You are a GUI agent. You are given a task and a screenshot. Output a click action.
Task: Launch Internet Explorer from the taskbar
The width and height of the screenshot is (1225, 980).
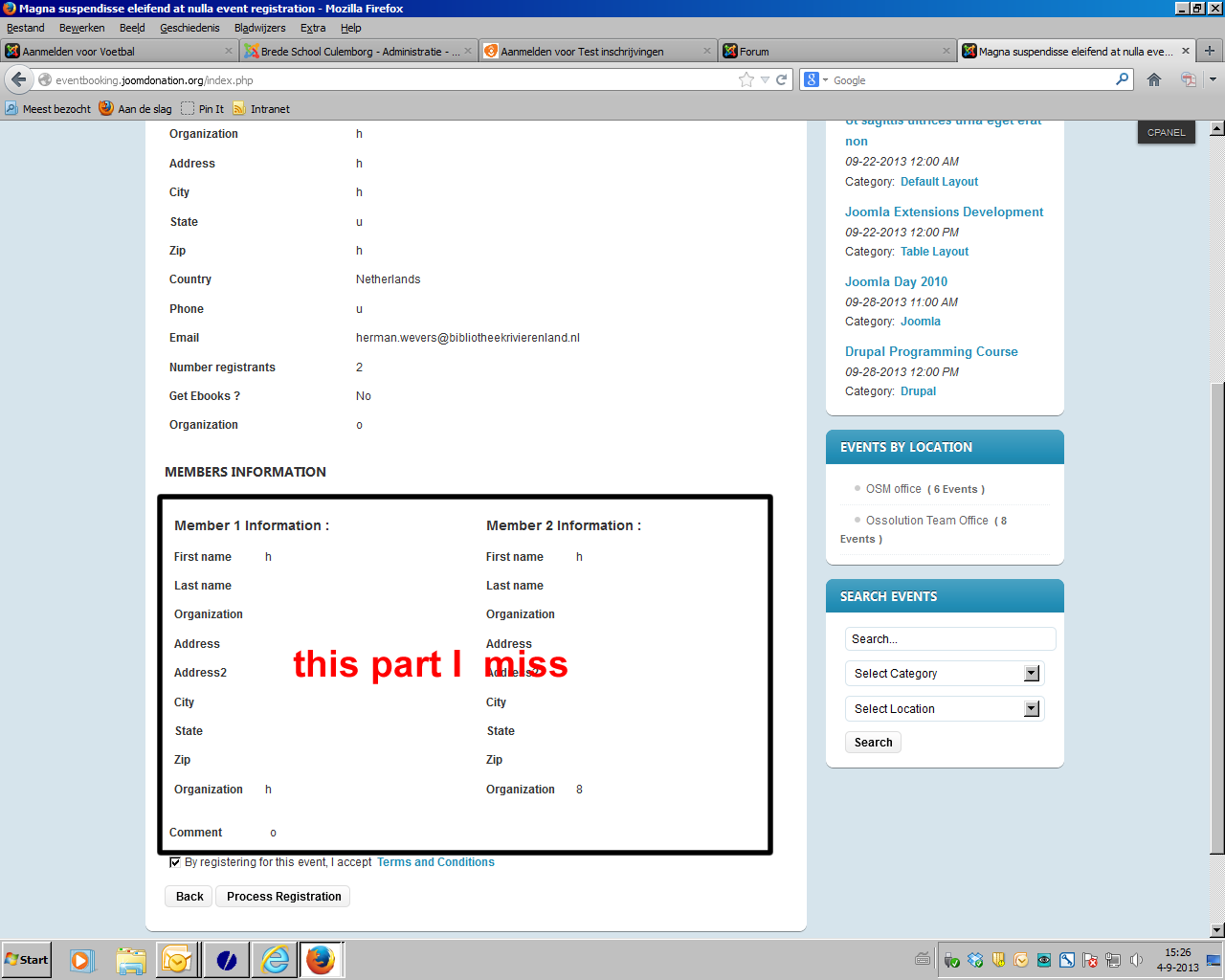(276, 959)
